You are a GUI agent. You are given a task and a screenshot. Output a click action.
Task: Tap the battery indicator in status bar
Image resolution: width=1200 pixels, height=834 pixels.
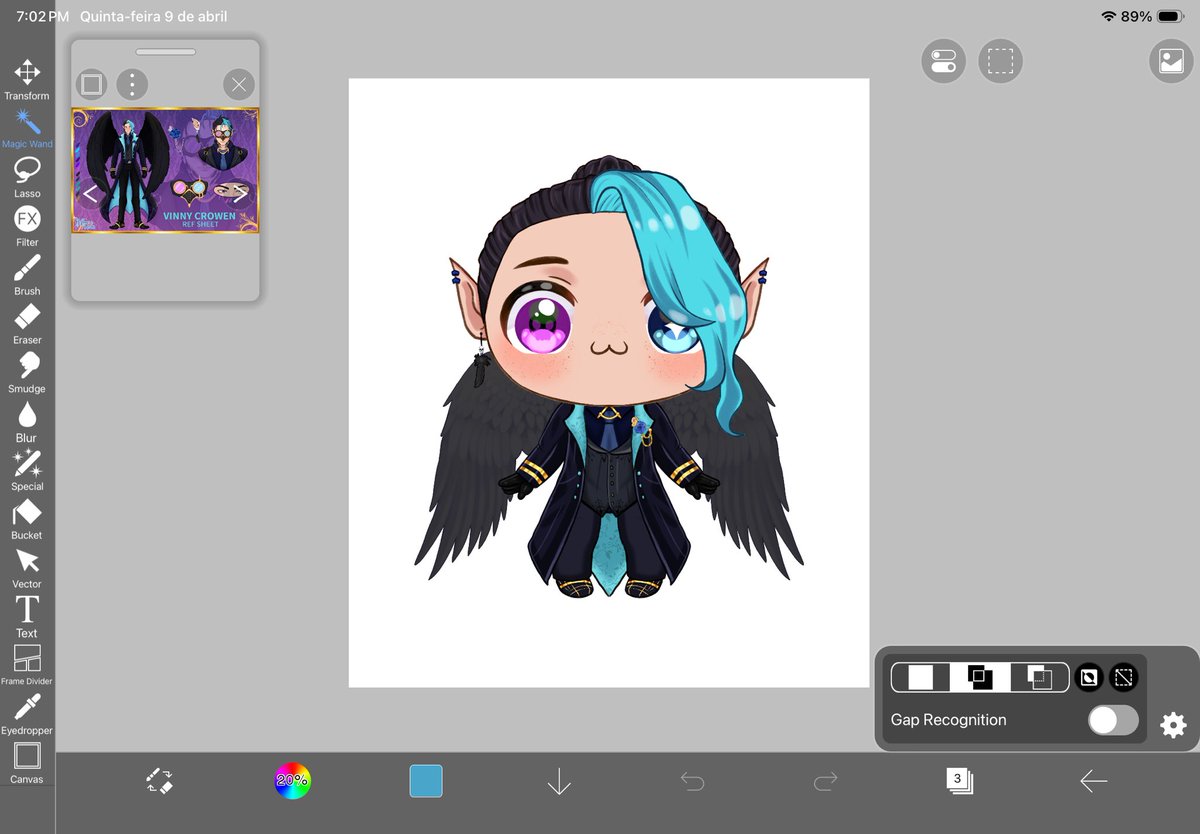[1170, 17]
